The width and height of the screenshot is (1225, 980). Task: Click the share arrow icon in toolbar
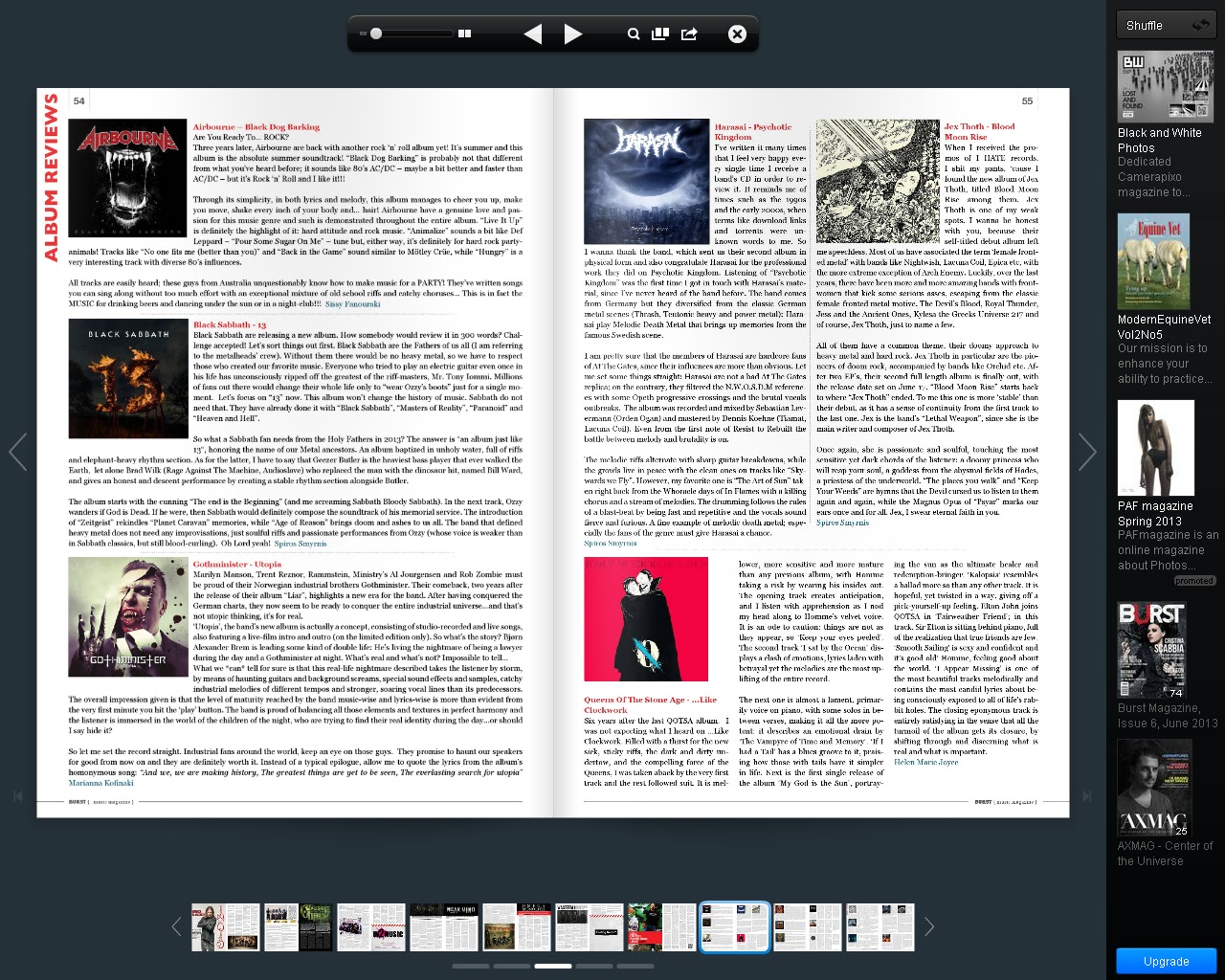point(689,33)
